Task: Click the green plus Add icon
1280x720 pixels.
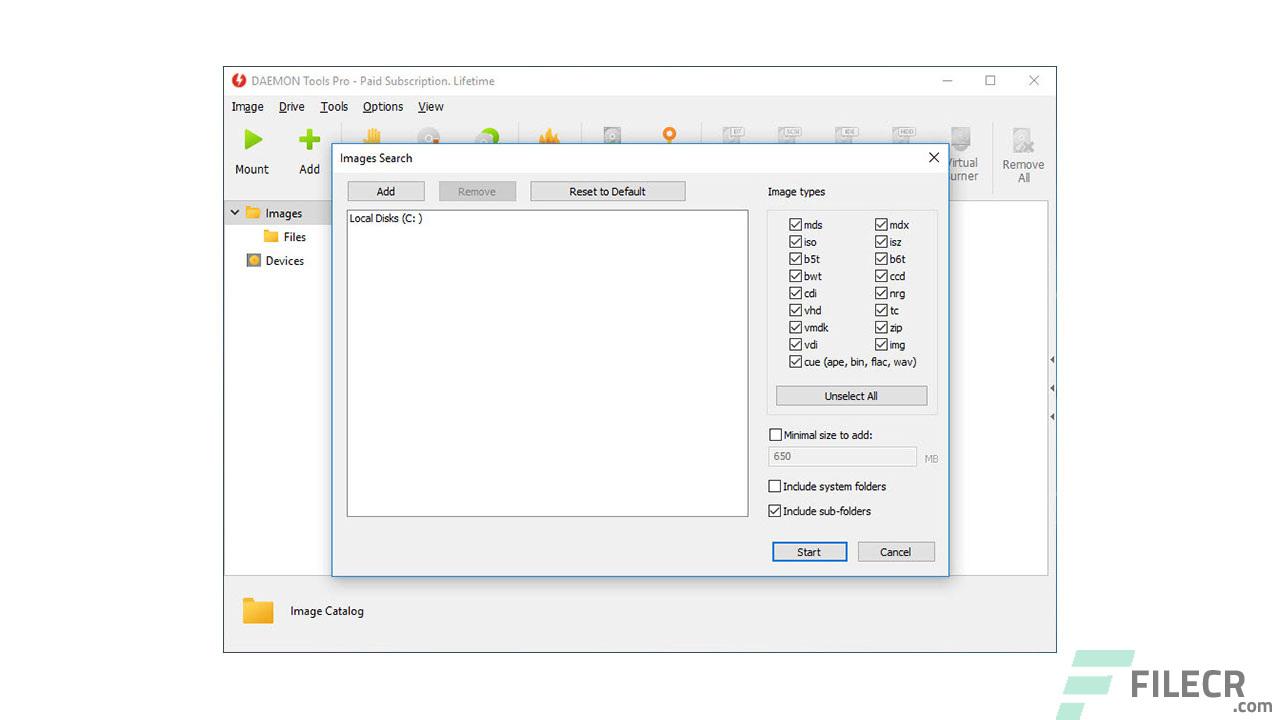Action: 310,140
